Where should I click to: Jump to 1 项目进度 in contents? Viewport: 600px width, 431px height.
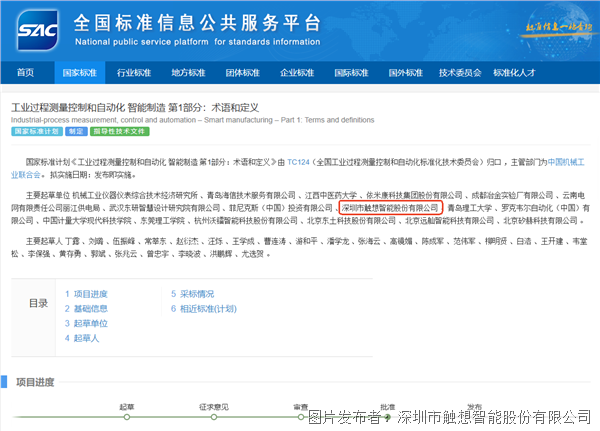88,294
